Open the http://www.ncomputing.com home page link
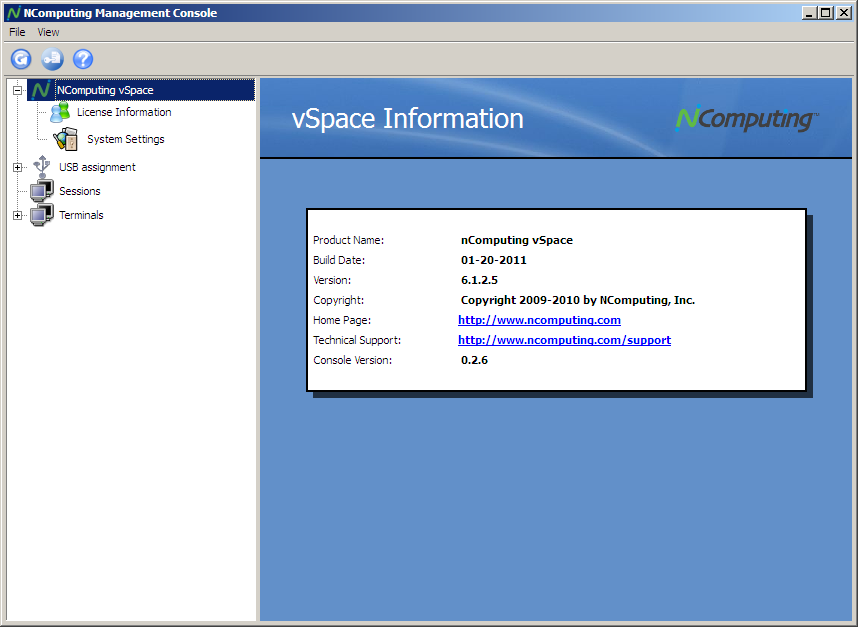This screenshot has height=627, width=858. click(x=539, y=320)
